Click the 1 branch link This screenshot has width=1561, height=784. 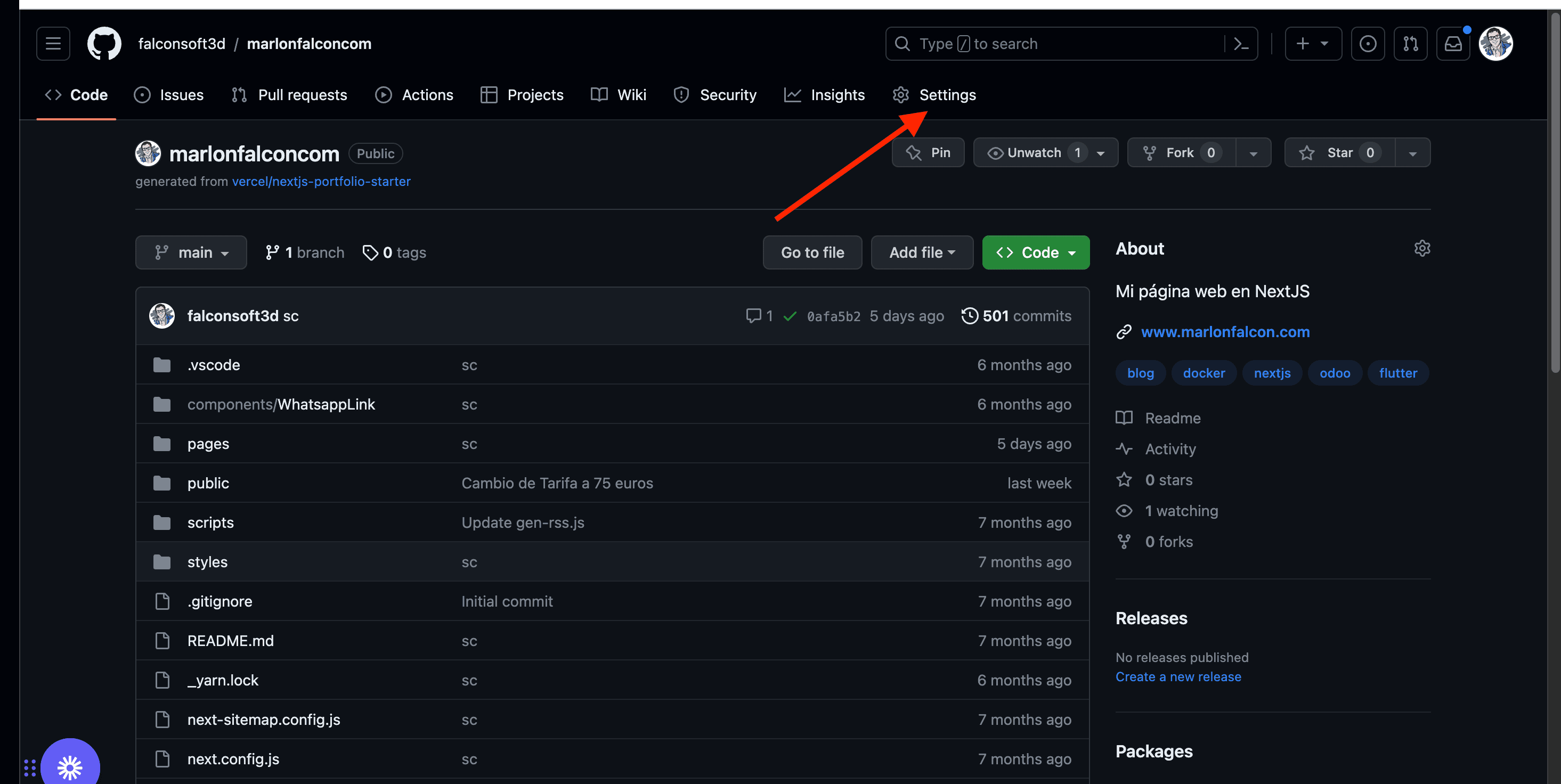tap(305, 252)
